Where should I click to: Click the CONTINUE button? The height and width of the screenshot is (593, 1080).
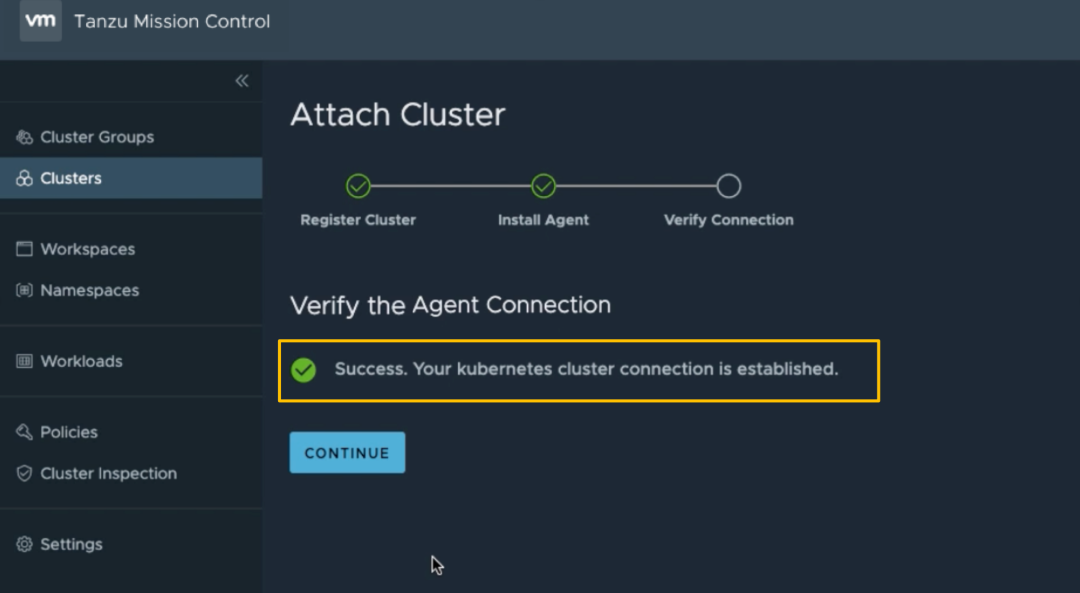347,452
